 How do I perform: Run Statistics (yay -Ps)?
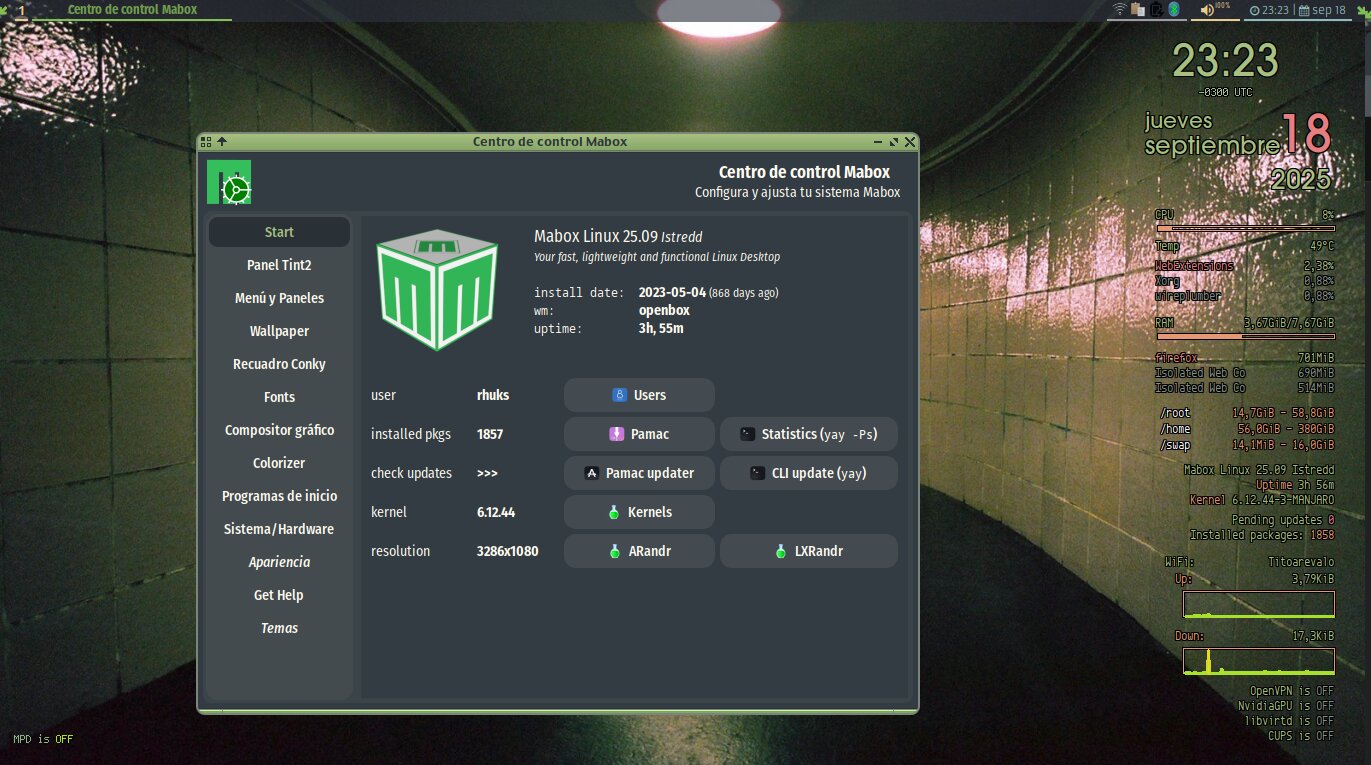(808, 434)
